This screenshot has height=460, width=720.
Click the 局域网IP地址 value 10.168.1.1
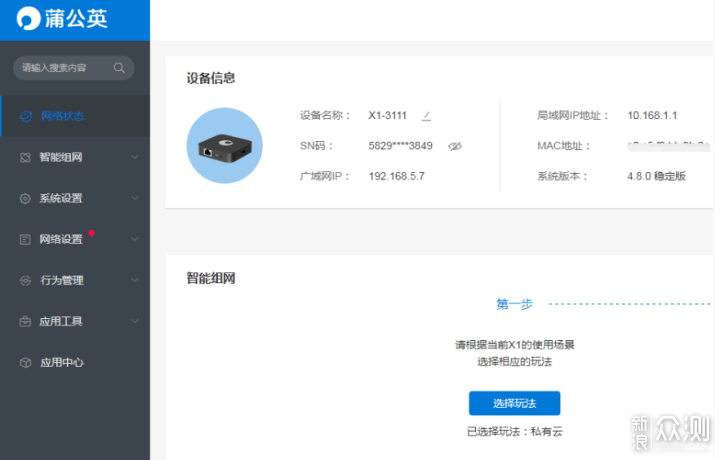coord(652,116)
